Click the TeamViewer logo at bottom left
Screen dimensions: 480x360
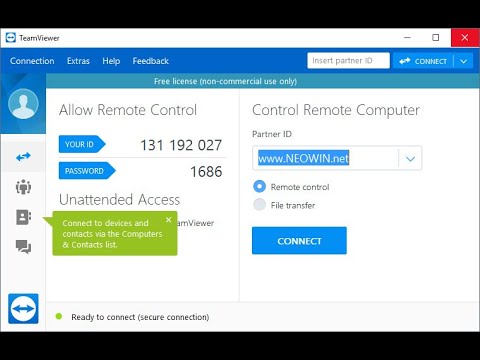(23, 309)
